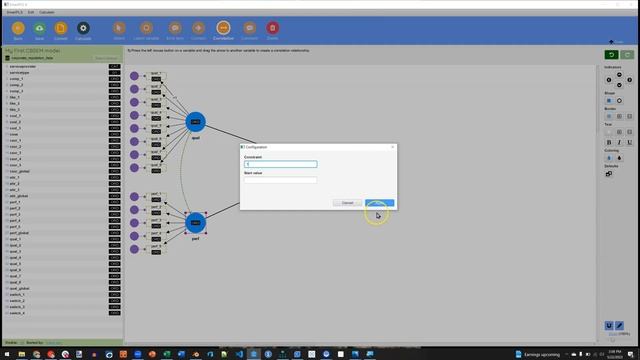This screenshot has width=640, height=360.
Task: Click the topmost purple error term of qual
Action: (134, 76)
